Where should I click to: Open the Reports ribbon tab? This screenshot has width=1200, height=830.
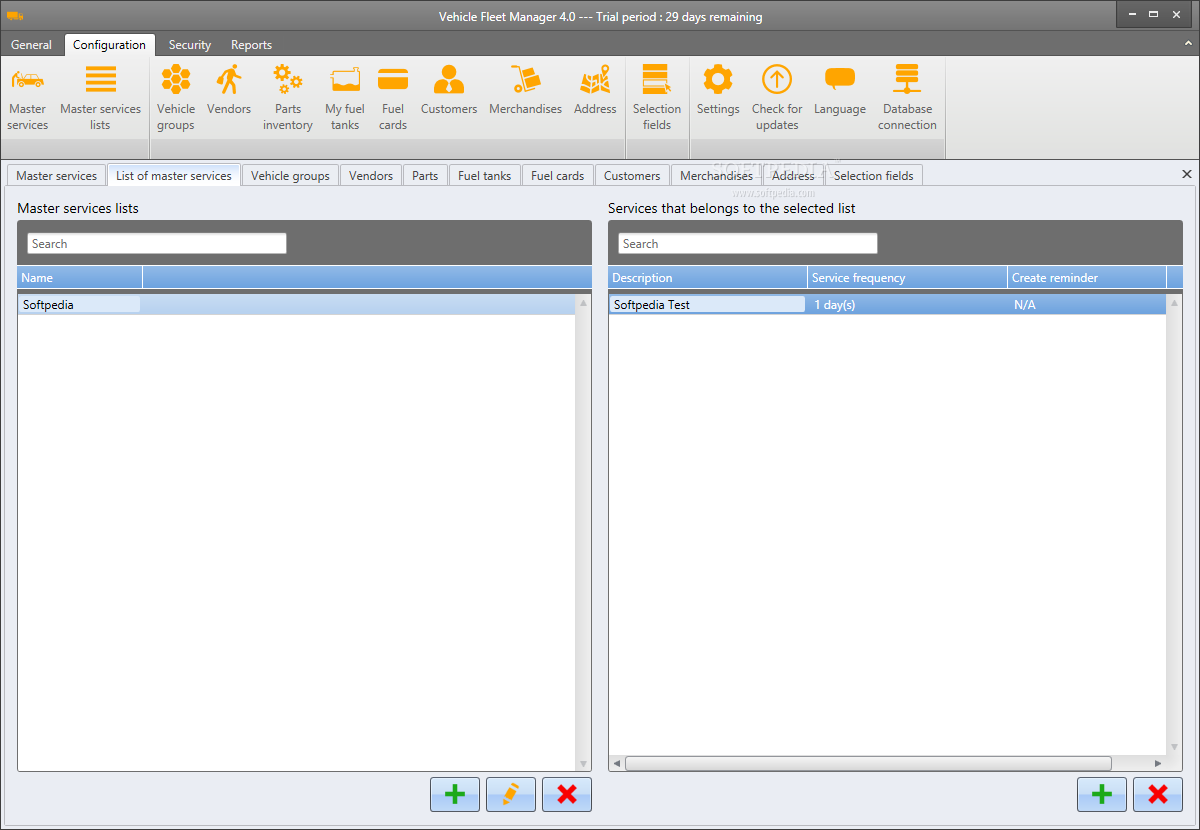pos(251,45)
